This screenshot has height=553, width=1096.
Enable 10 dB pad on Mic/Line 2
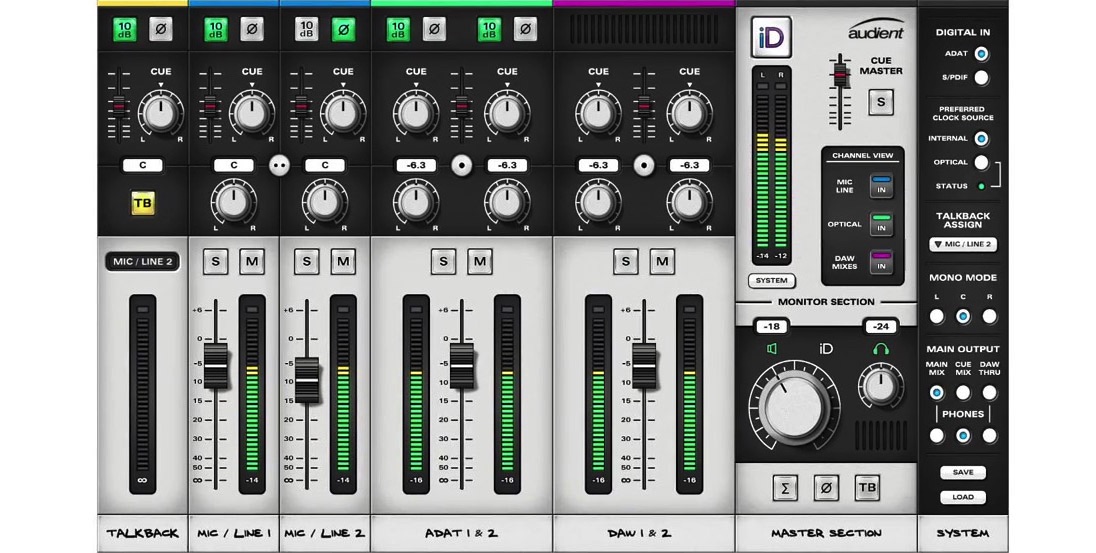pyautogui.click(x=307, y=29)
